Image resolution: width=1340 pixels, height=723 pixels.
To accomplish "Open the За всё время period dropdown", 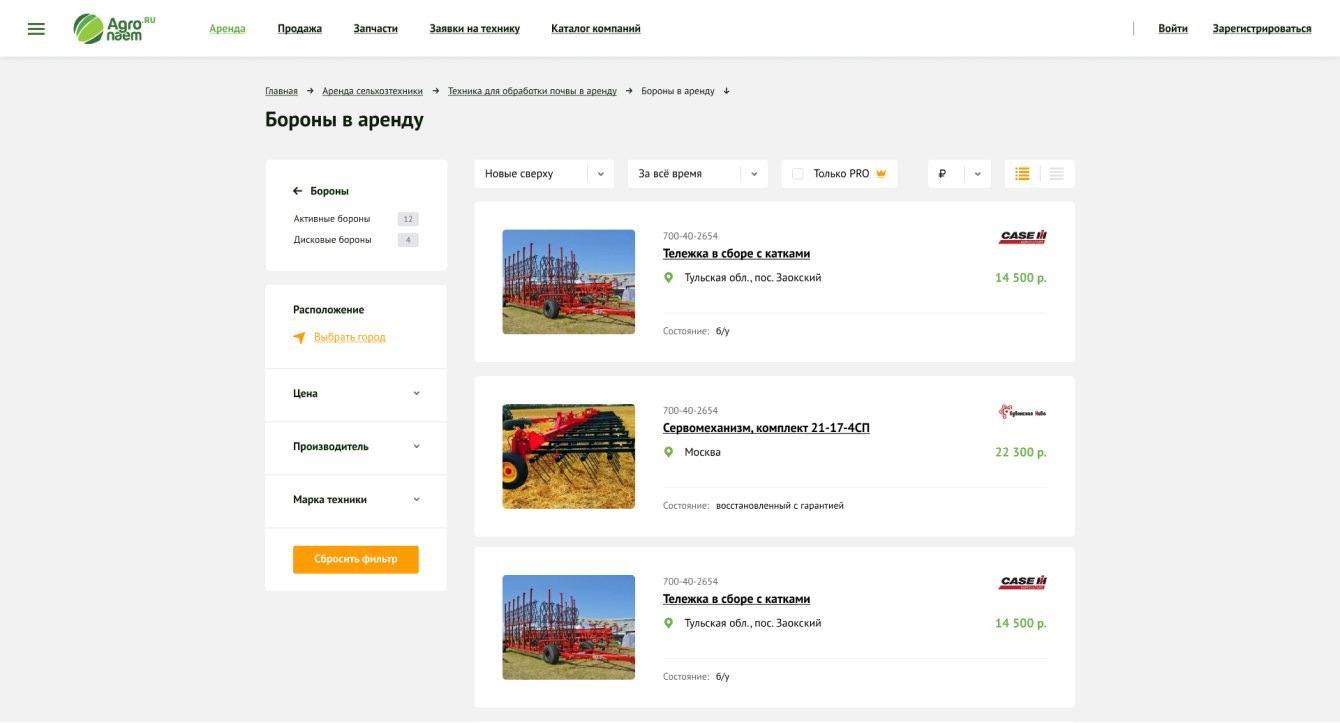I will [x=697, y=174].
